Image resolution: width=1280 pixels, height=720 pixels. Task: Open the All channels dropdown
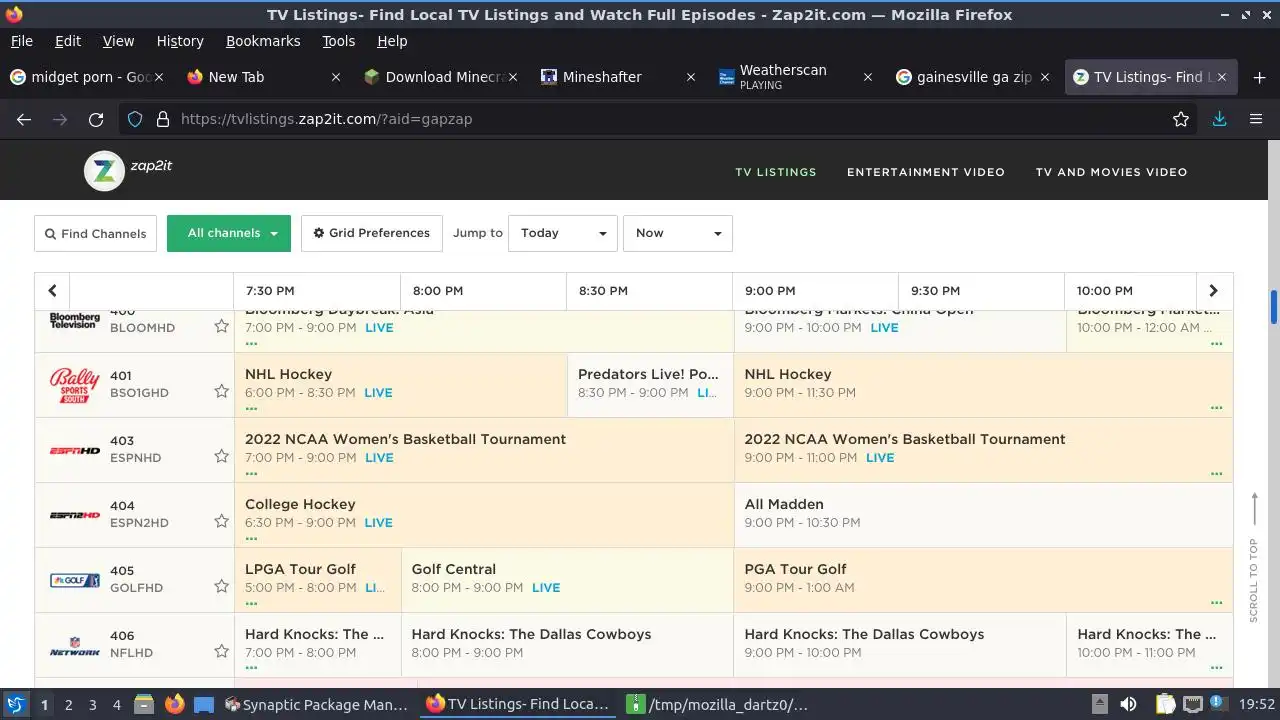229,233
